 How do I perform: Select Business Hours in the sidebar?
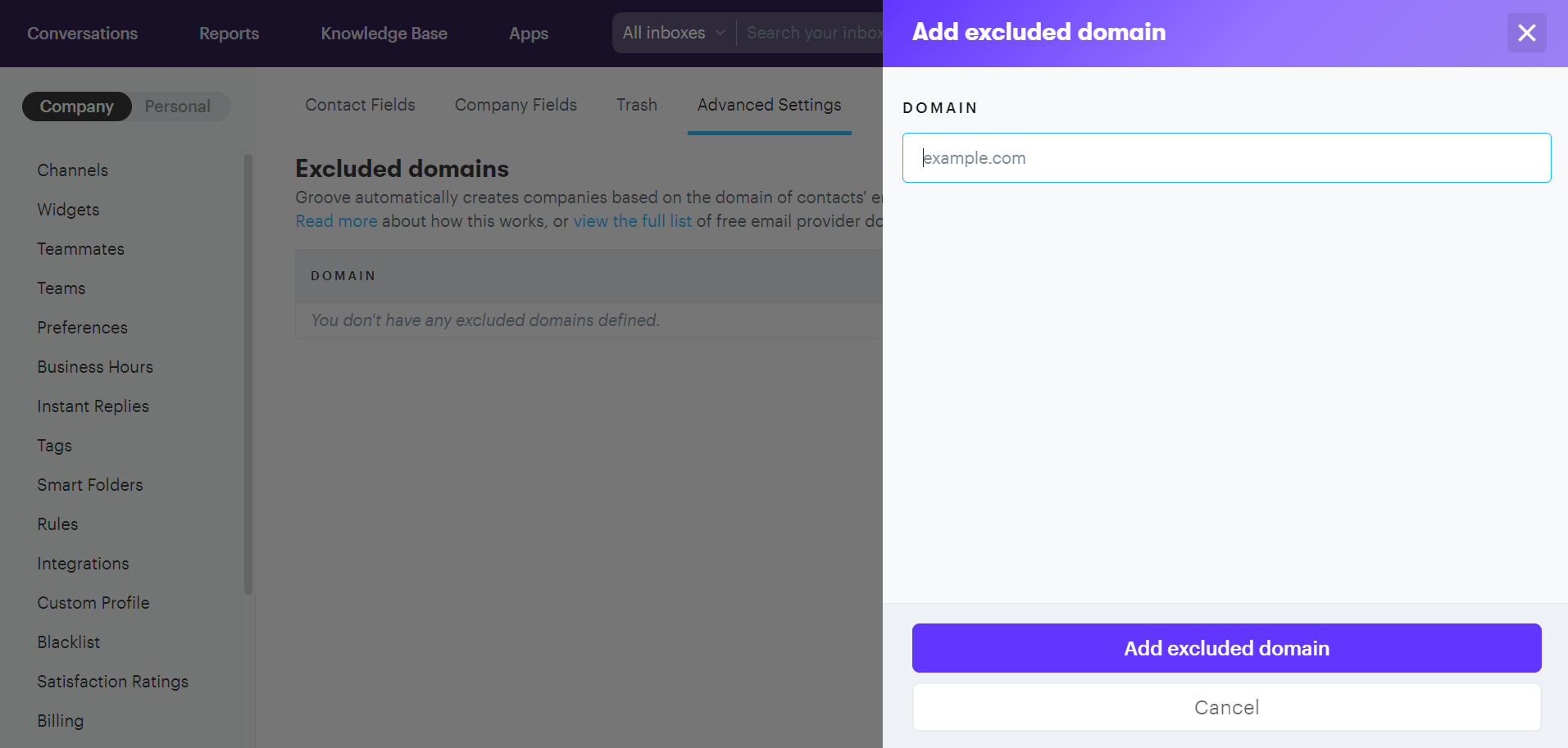click(95, 367)
